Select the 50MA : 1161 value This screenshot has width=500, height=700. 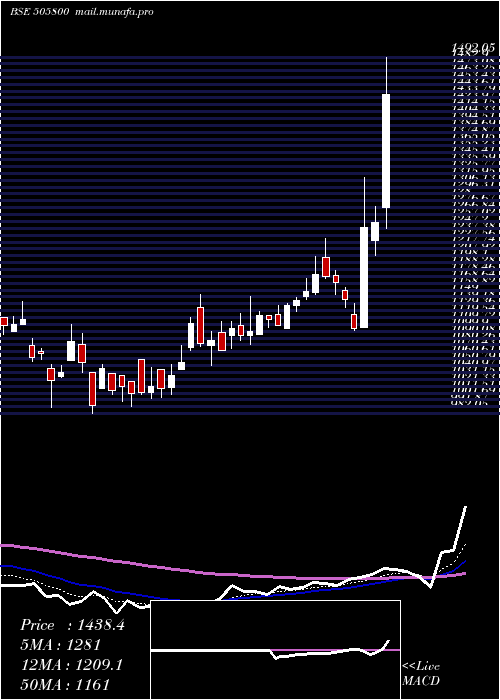(65, 684)
